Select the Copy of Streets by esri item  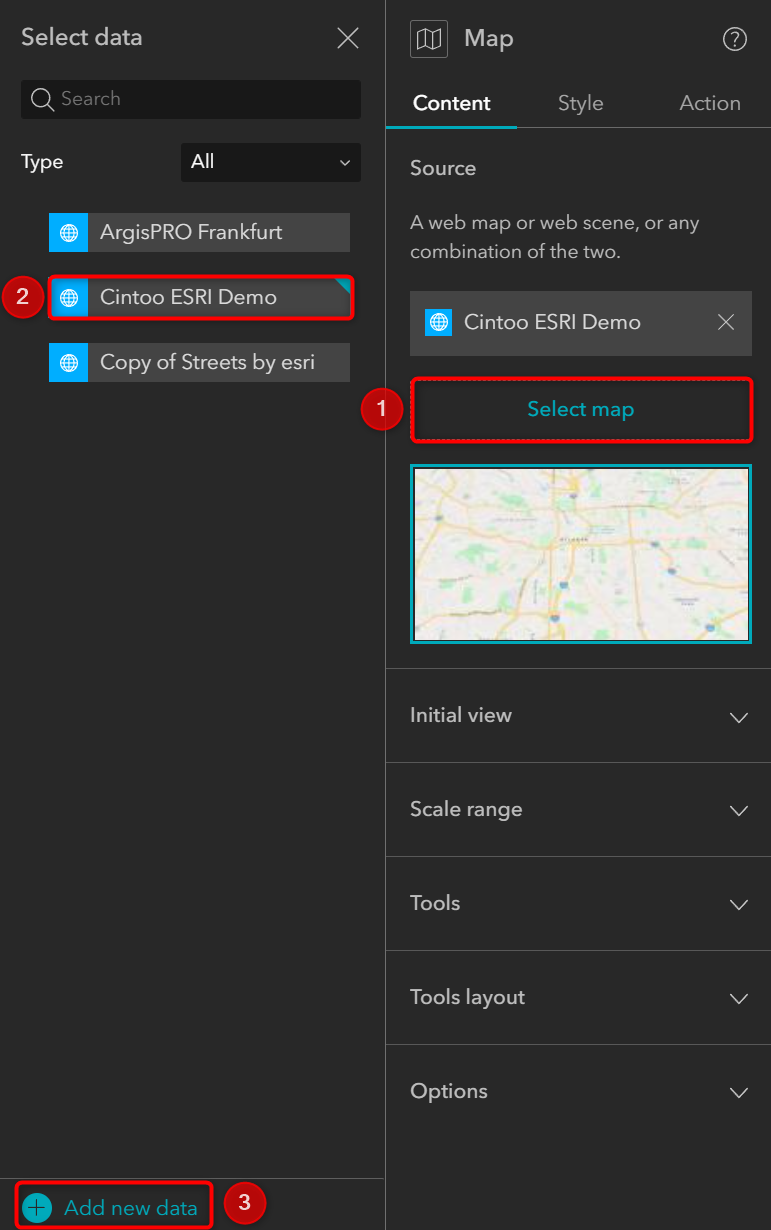tap(200, 362)
